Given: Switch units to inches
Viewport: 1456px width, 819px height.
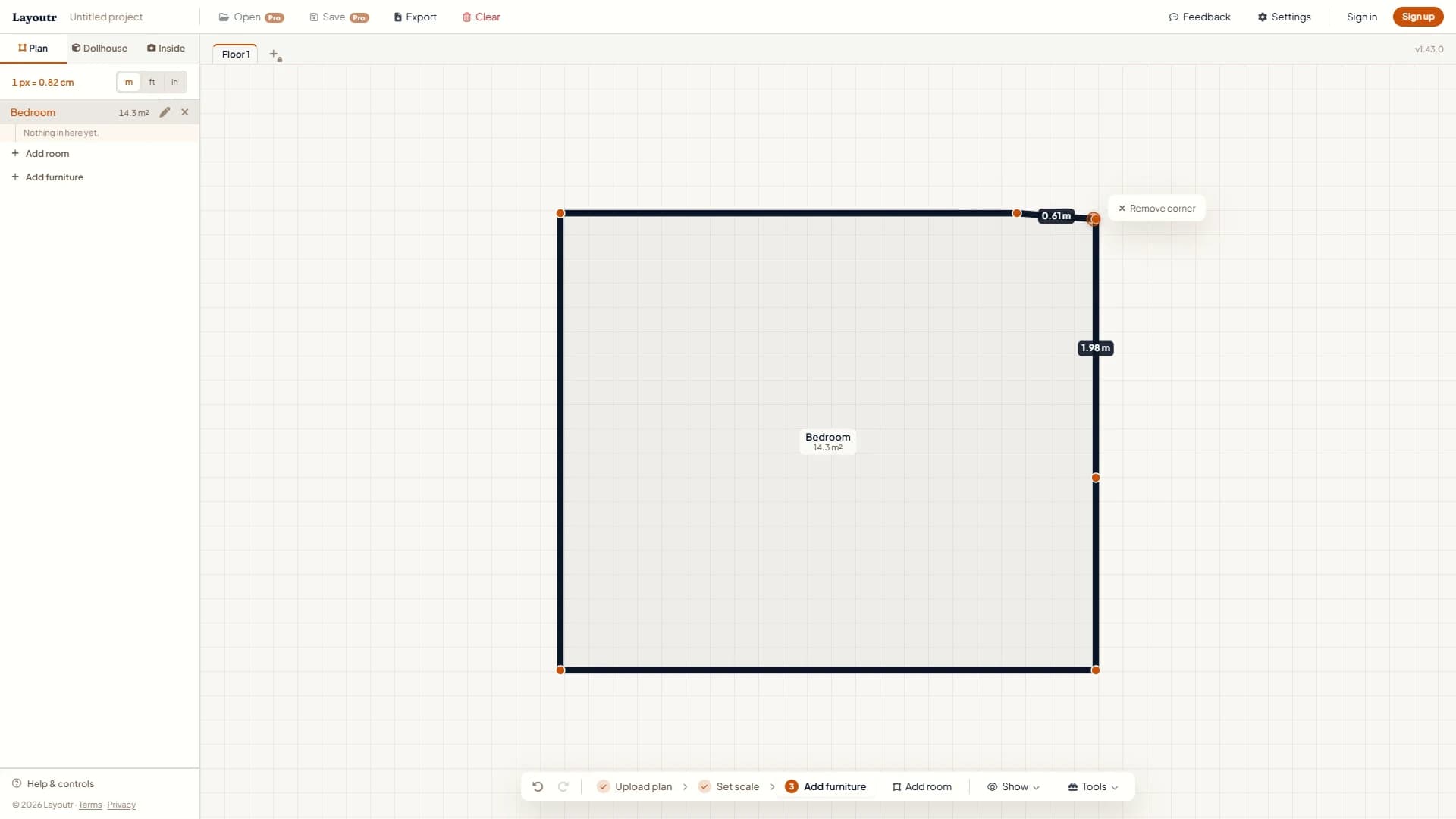Looking at the screenshot, I should point(174,82).
